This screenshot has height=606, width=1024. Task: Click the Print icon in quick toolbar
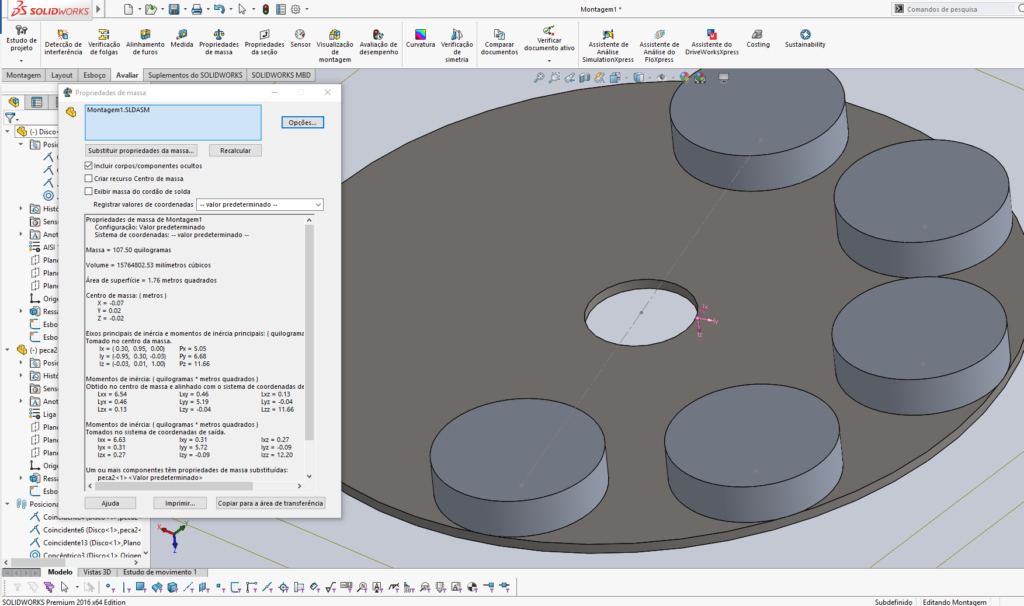pos(196,9)
